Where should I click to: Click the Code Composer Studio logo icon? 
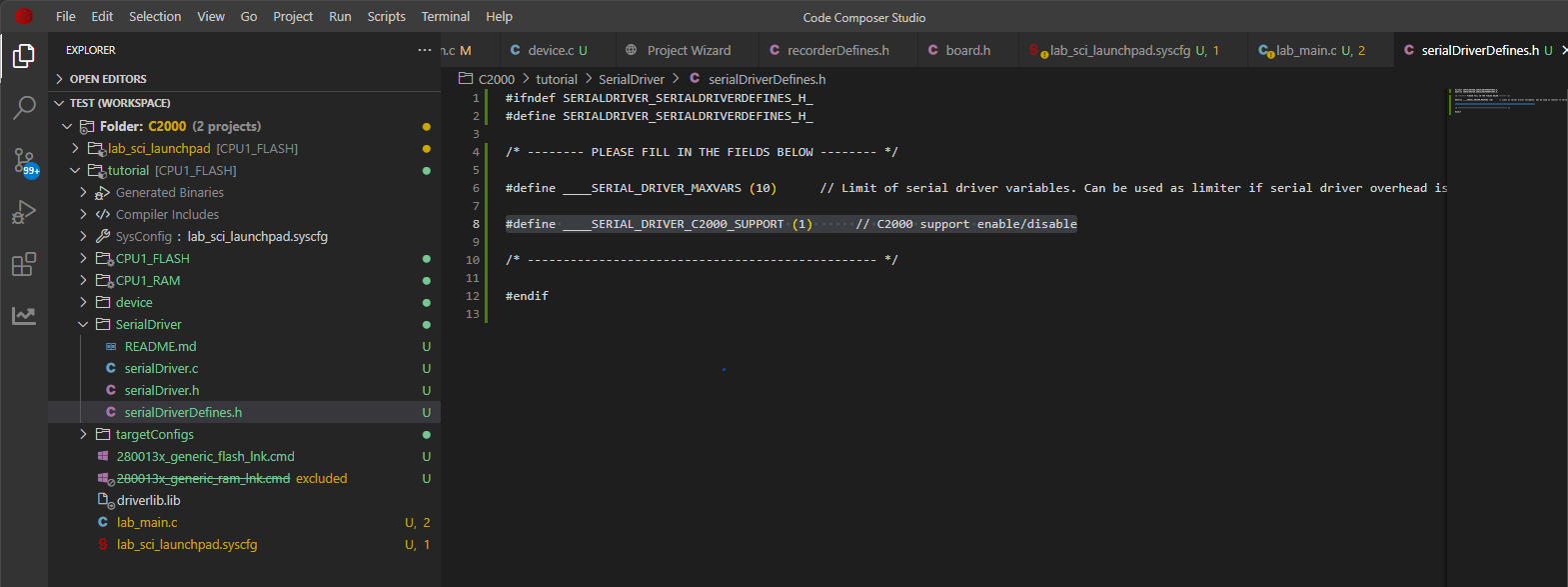(24, 16)
